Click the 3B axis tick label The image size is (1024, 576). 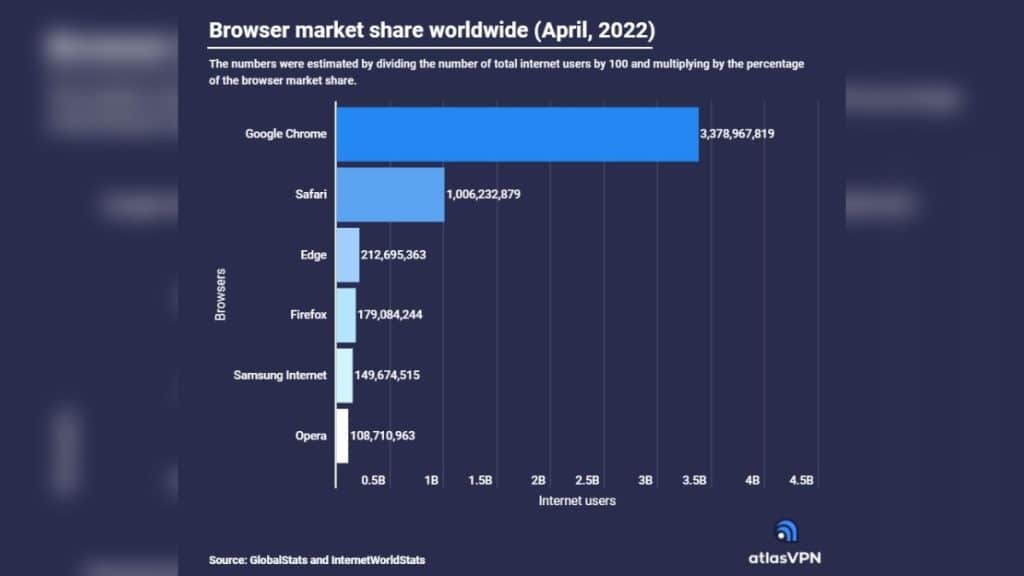pyautogui.click(x=645, y=481)
